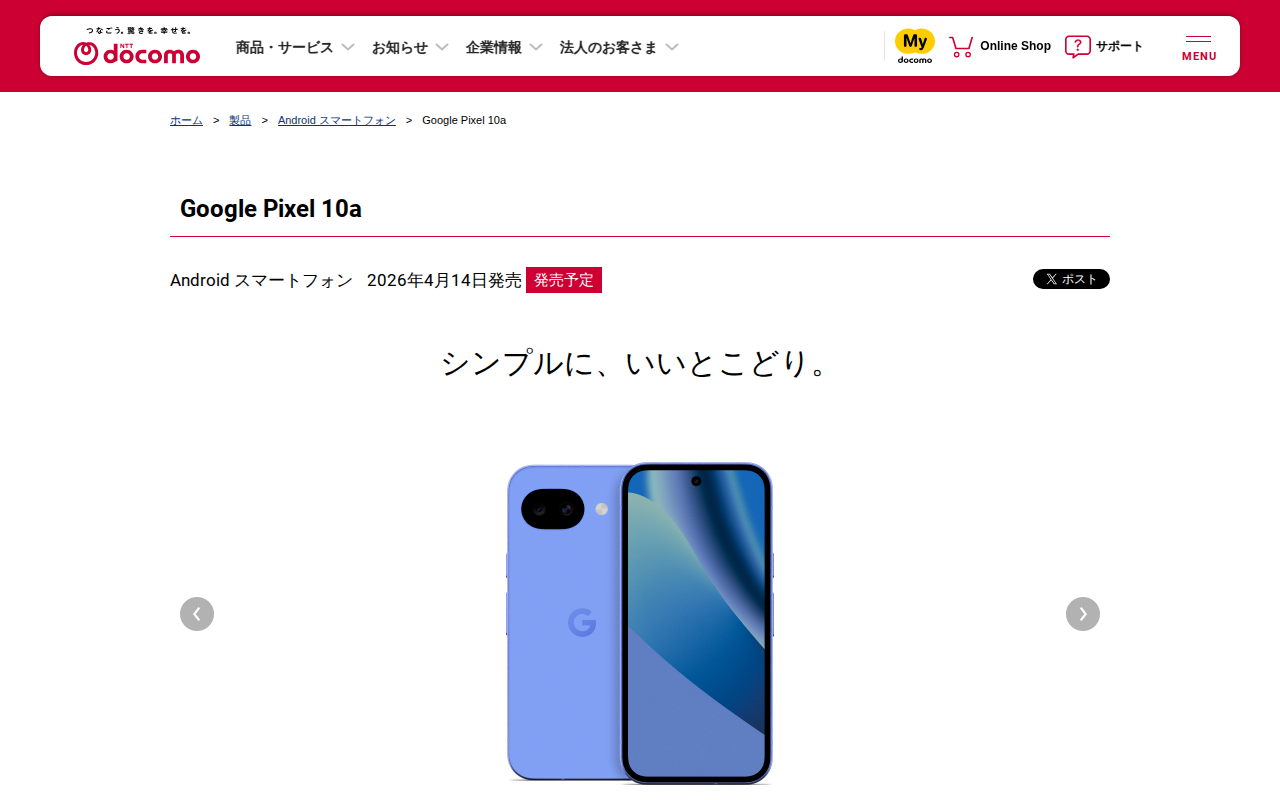Viewport: 1280px width, 800px height.
Task: Open the Online Shop cart icon
Action: pos(961,46)
